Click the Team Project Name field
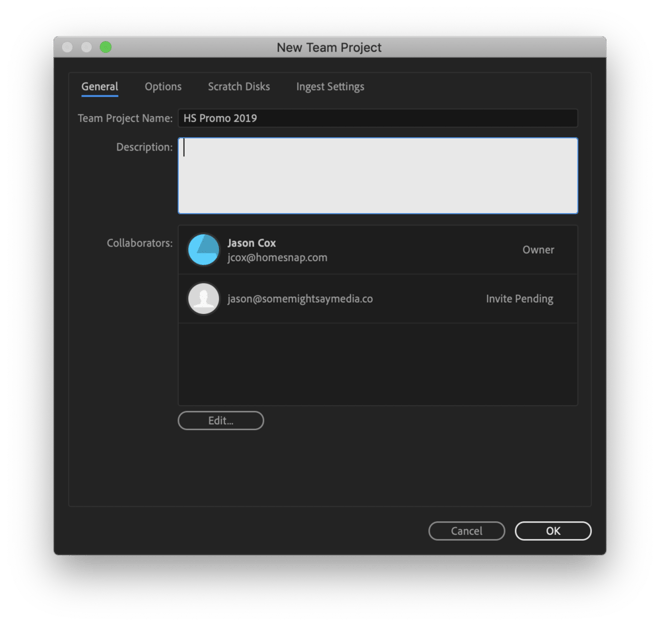The height and width of the screenshot is (626, 660). click(378, 118)
